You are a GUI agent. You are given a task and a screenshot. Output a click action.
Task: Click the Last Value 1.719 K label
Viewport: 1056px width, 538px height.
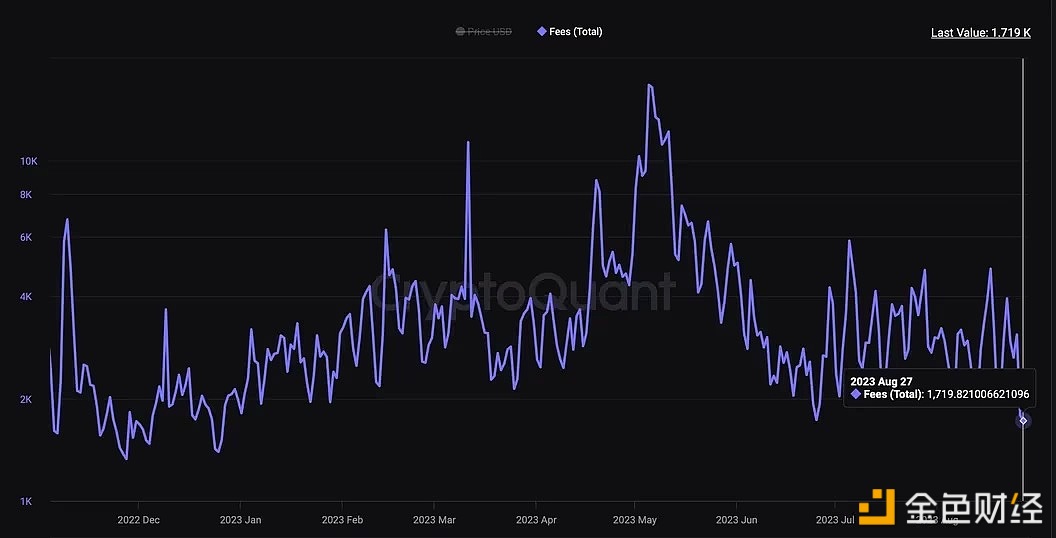[x=981, y=32]
